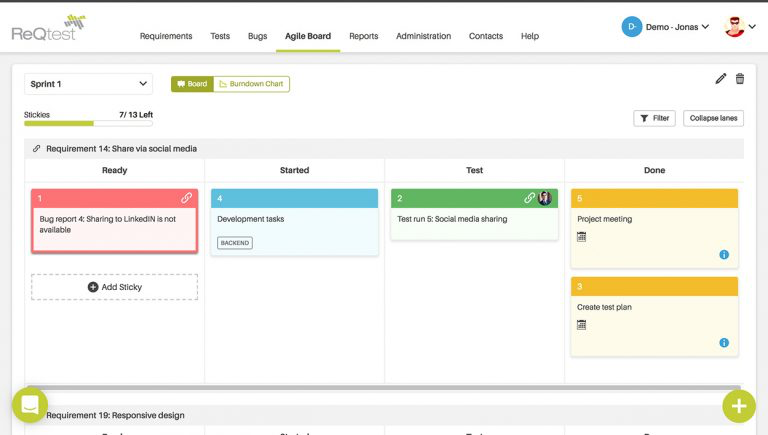Click link icon on Bug report 4 sticky

[x=186, y=198]
